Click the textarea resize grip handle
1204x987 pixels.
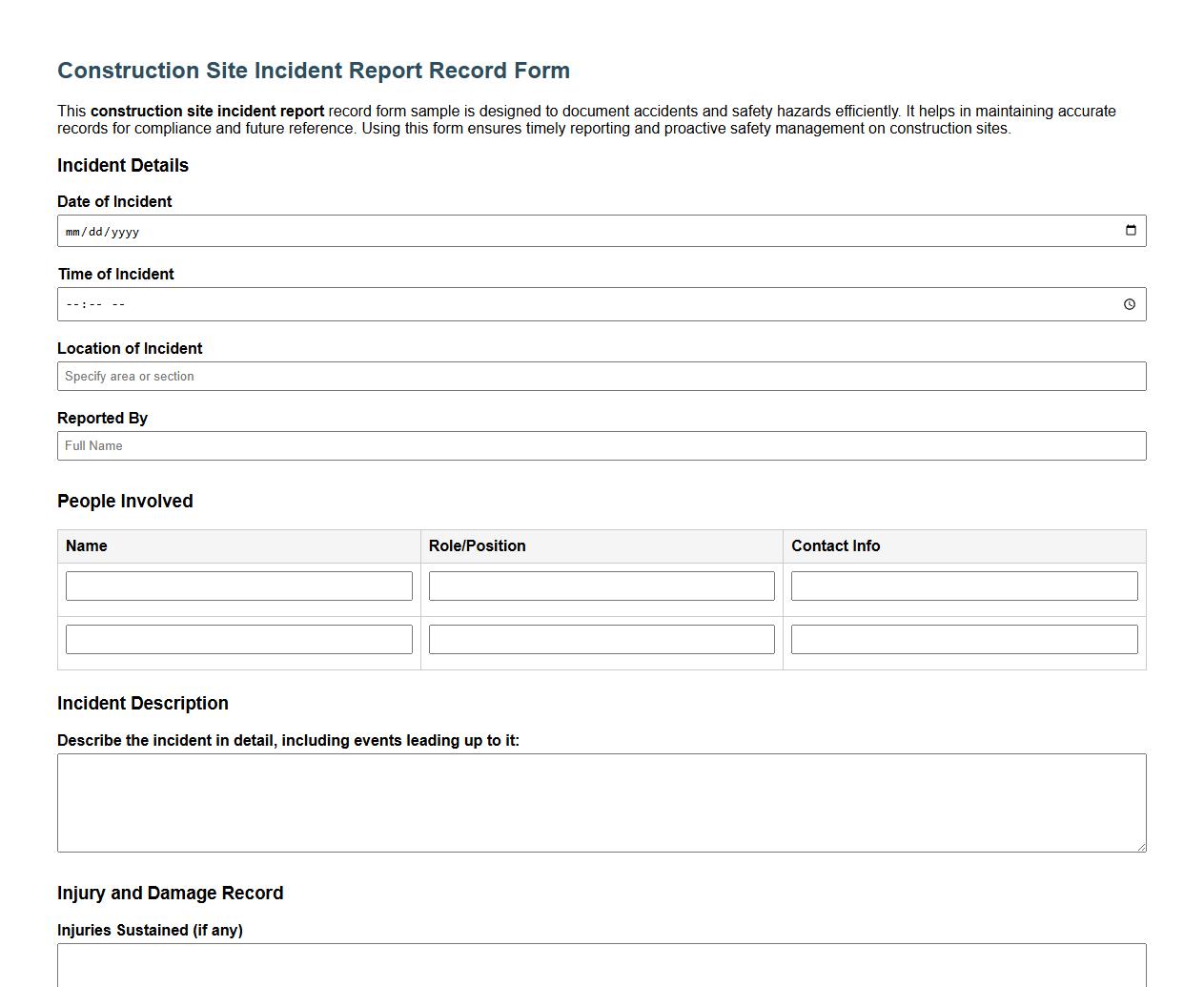tap(1140, 845)
